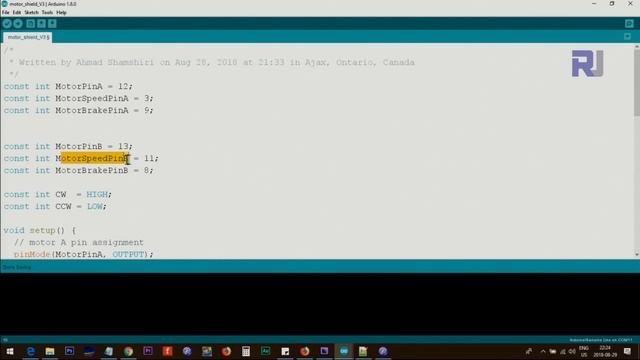Open the tab options dropdown arrow
Viewport: 640px width, 360px height.
627,37
